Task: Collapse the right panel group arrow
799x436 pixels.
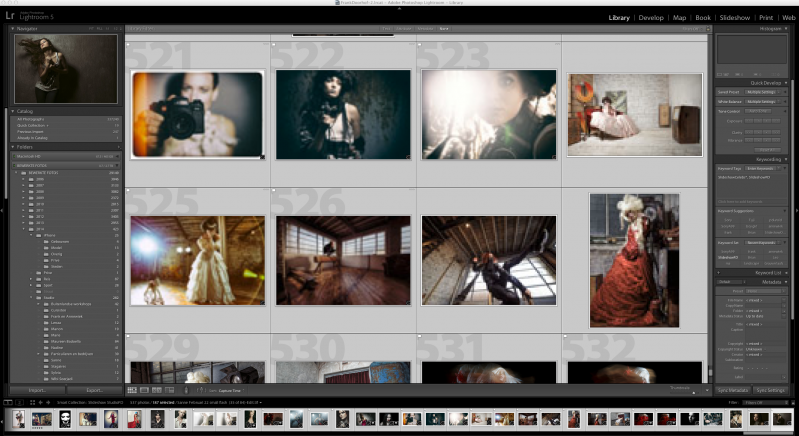Action: tap(797, 210)
